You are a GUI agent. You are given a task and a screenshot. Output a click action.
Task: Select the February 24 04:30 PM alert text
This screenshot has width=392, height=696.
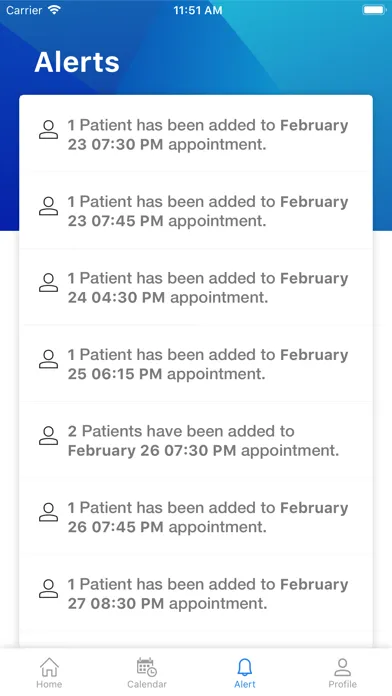pyautogui.click(x=208, y=288)
